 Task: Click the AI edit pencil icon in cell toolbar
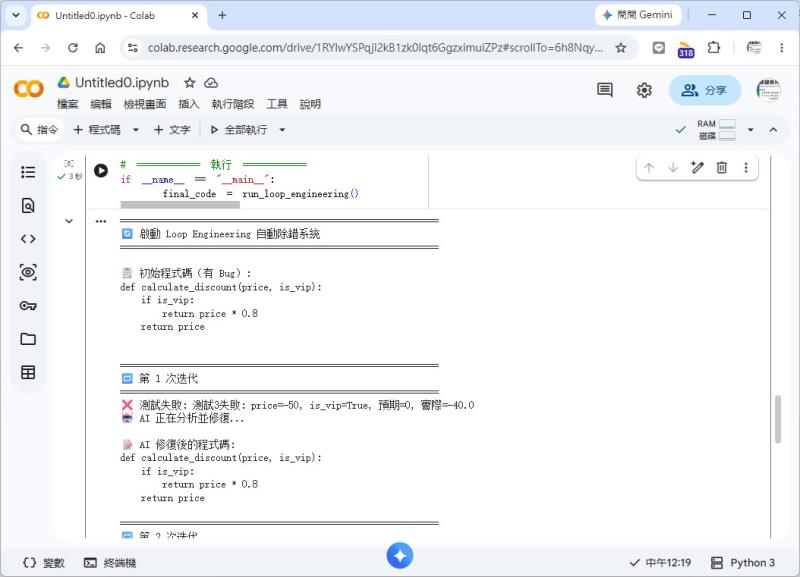(x=697, y=168)
